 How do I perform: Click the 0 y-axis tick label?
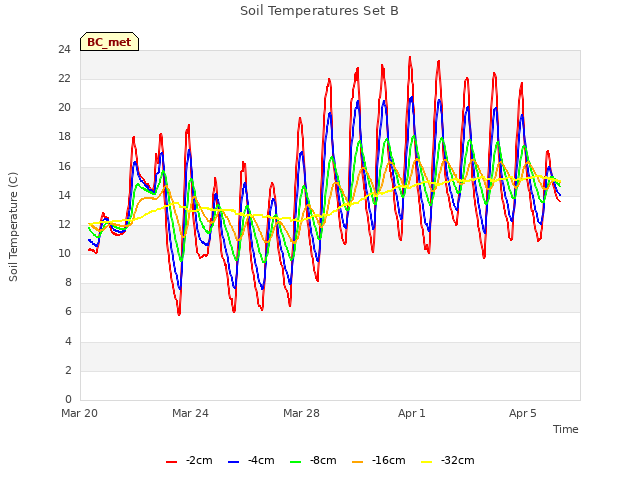(68, 400)
